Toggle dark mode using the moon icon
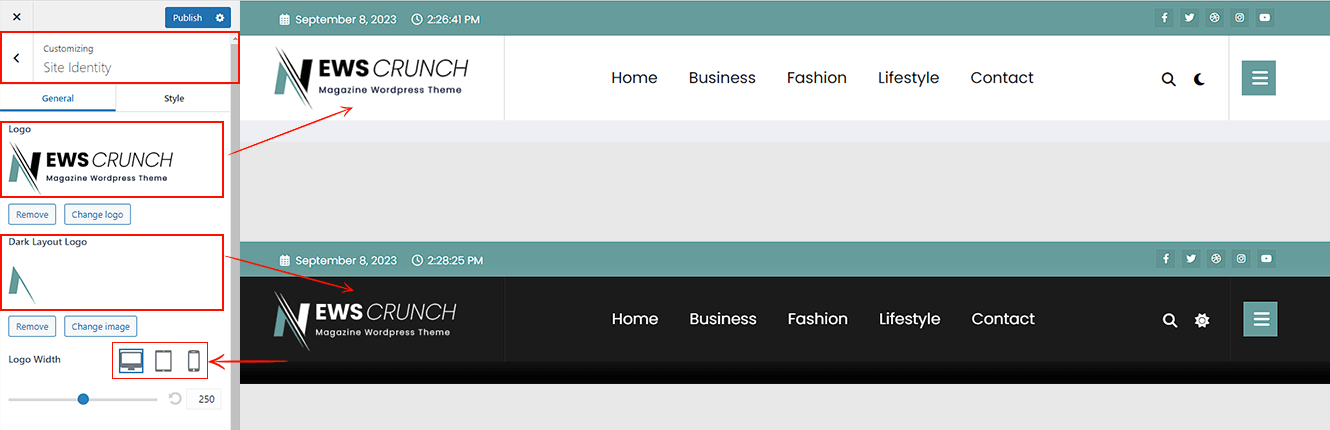 1199,79
